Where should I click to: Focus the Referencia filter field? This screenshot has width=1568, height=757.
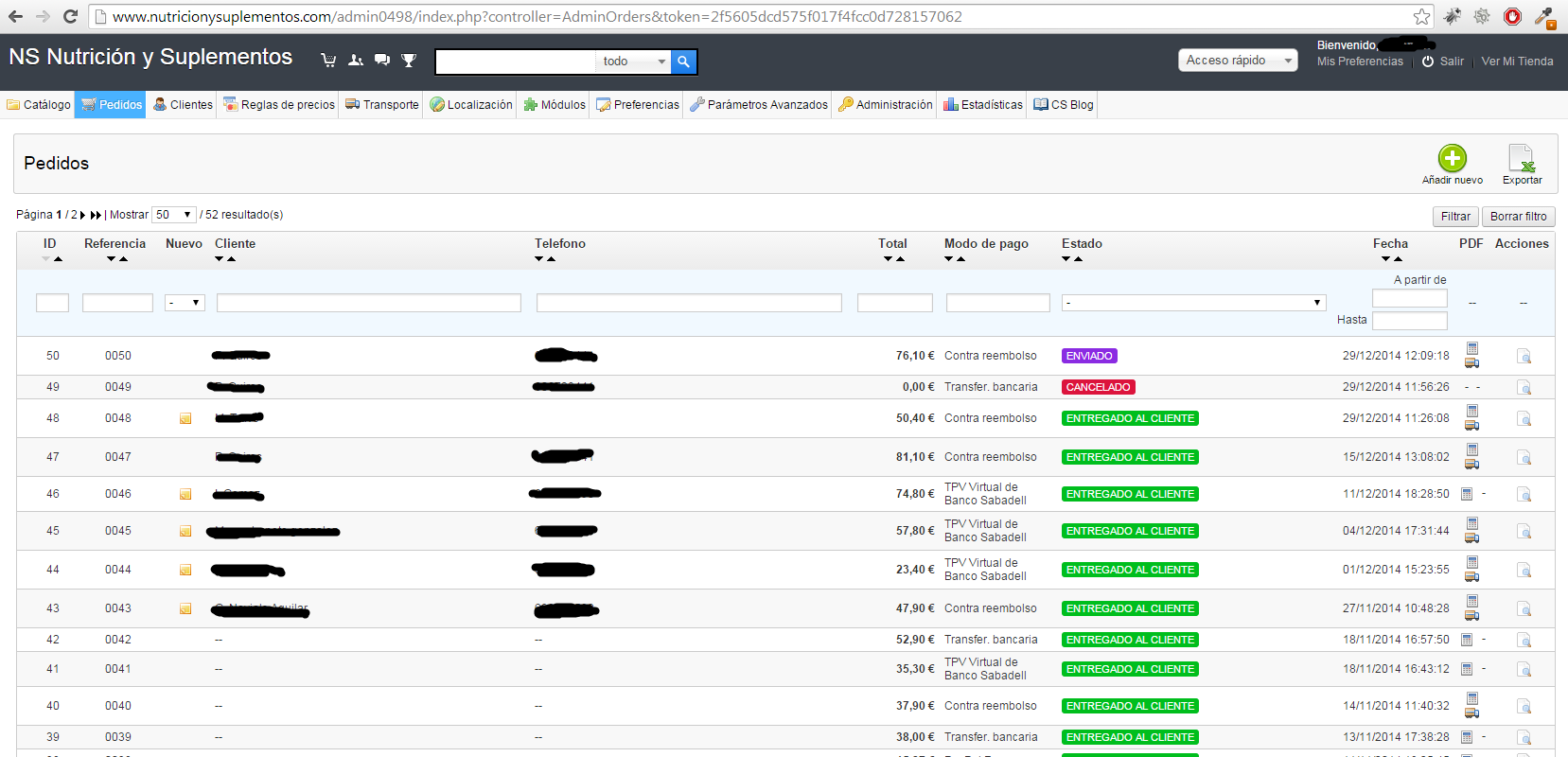(x=117, y=303)
